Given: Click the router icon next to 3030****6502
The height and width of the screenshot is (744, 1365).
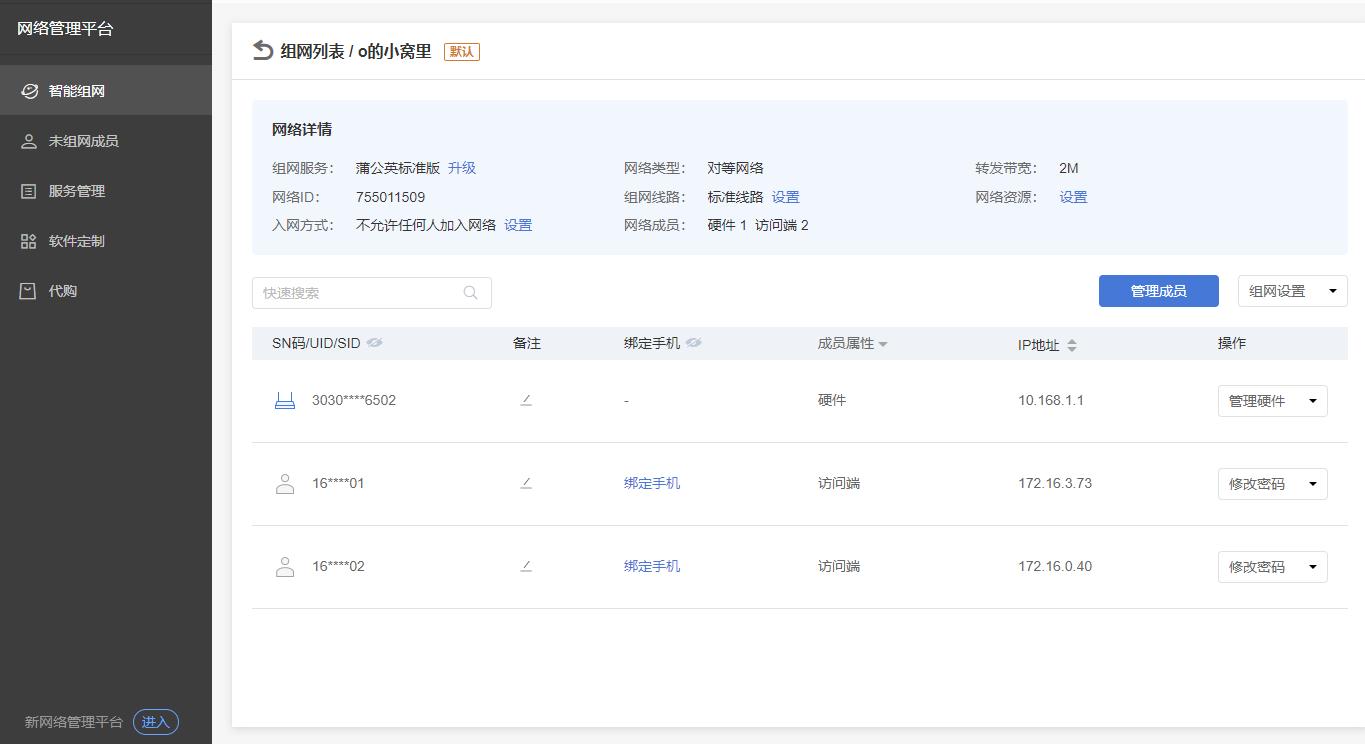Looking at the screenshot, I should 284,398.
